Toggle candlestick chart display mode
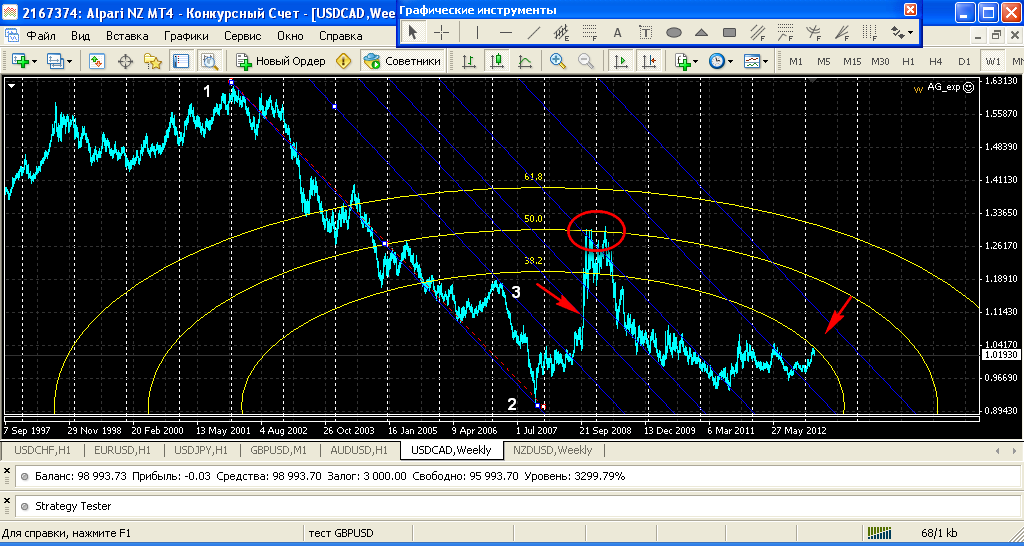Image resolution: width=1024 pixels, height=546 pixels. [496, 61]
